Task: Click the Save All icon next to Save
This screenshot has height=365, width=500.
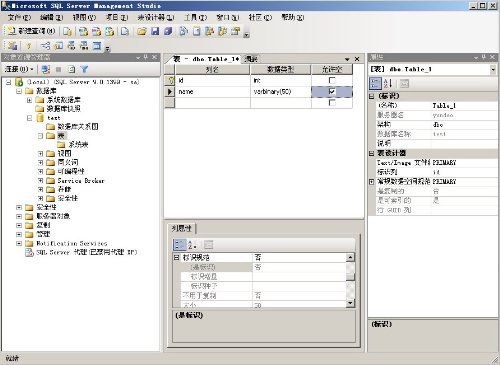Action: [168, 31]
